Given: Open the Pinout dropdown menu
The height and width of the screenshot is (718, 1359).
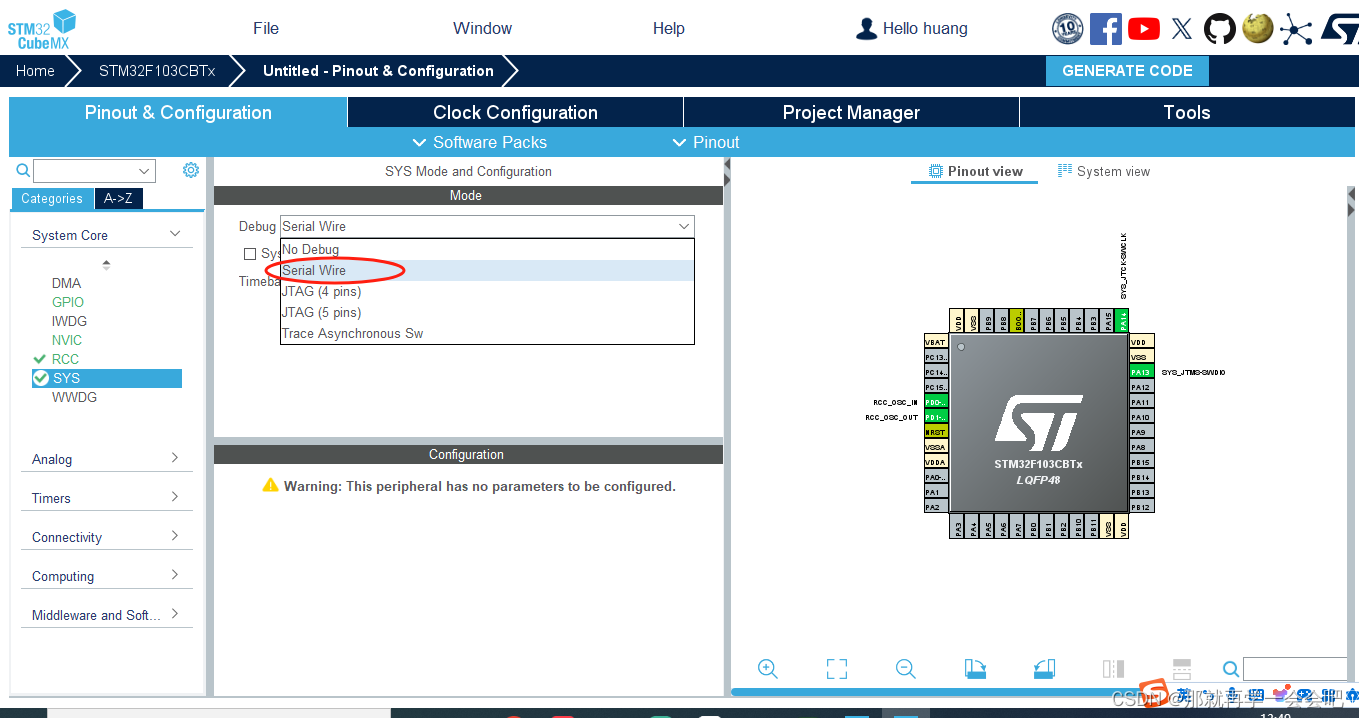Looking at the screenshot, I should pos(706,142).
